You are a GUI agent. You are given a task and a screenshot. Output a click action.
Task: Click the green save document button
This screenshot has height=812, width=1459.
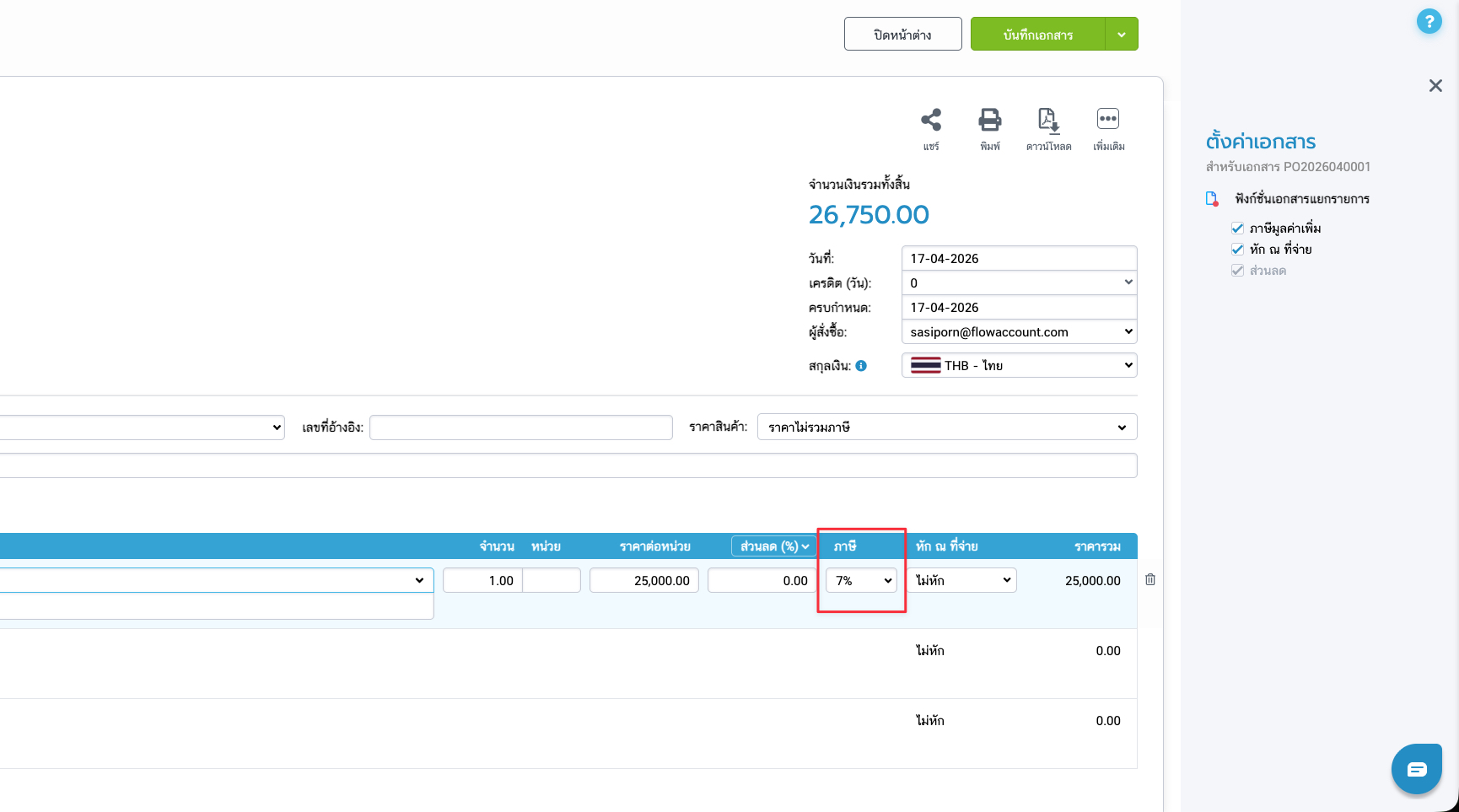(1037, 35)
